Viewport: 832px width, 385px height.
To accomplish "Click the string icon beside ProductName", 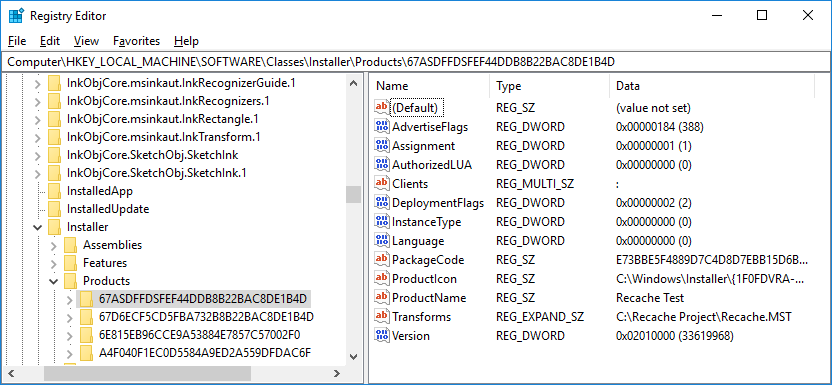I will pos(382,298).
